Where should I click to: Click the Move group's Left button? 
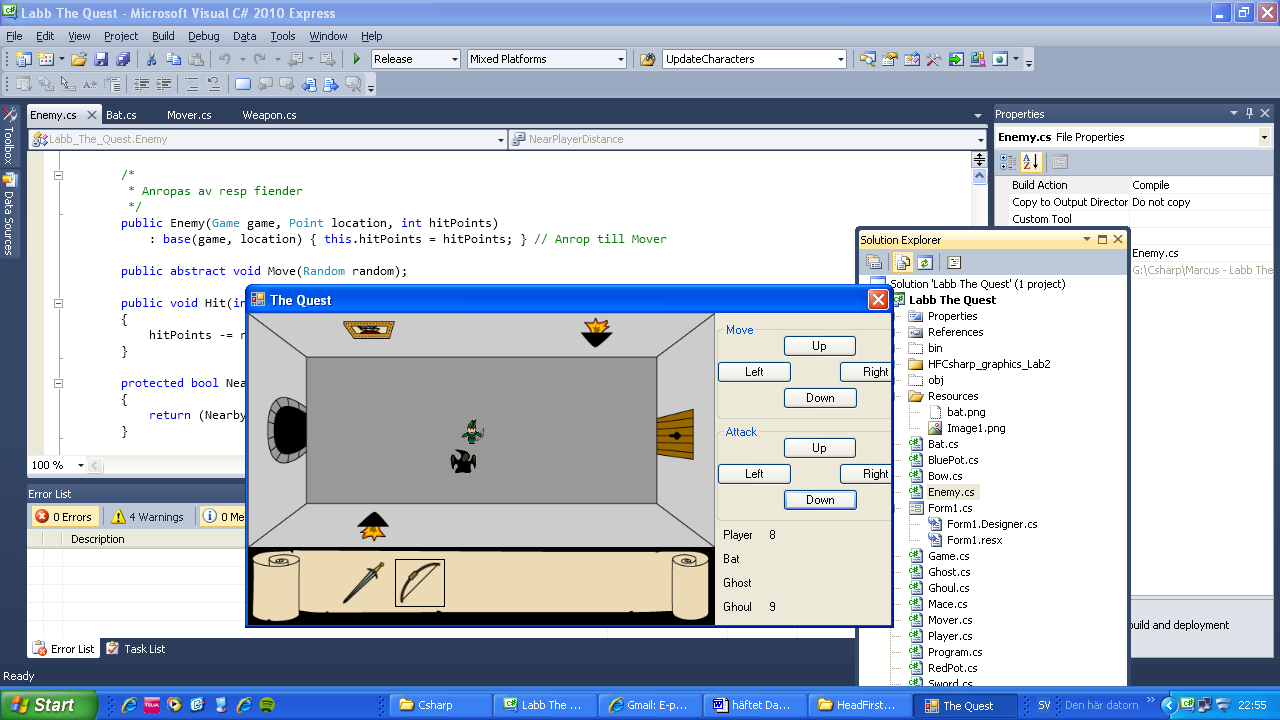pyautogui.click(x=754, y=372)
